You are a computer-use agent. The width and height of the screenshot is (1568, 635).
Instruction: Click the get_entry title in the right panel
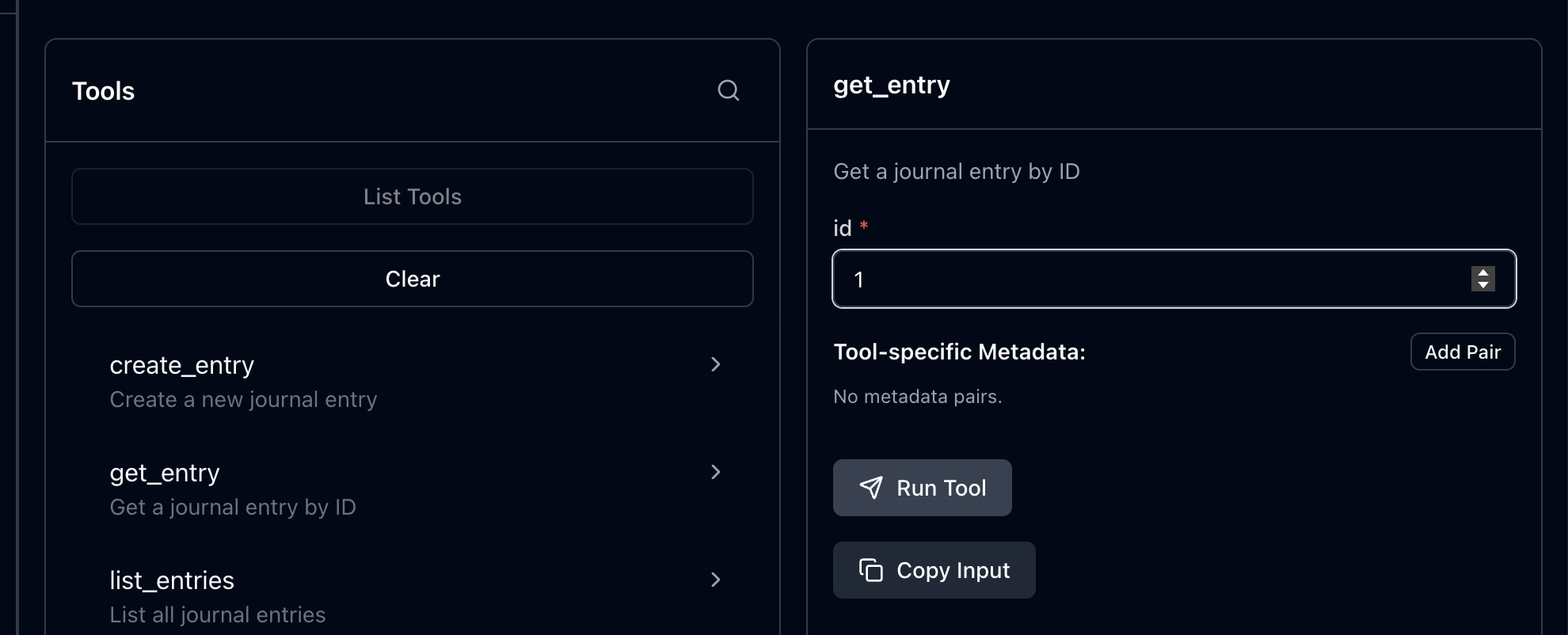891,85
